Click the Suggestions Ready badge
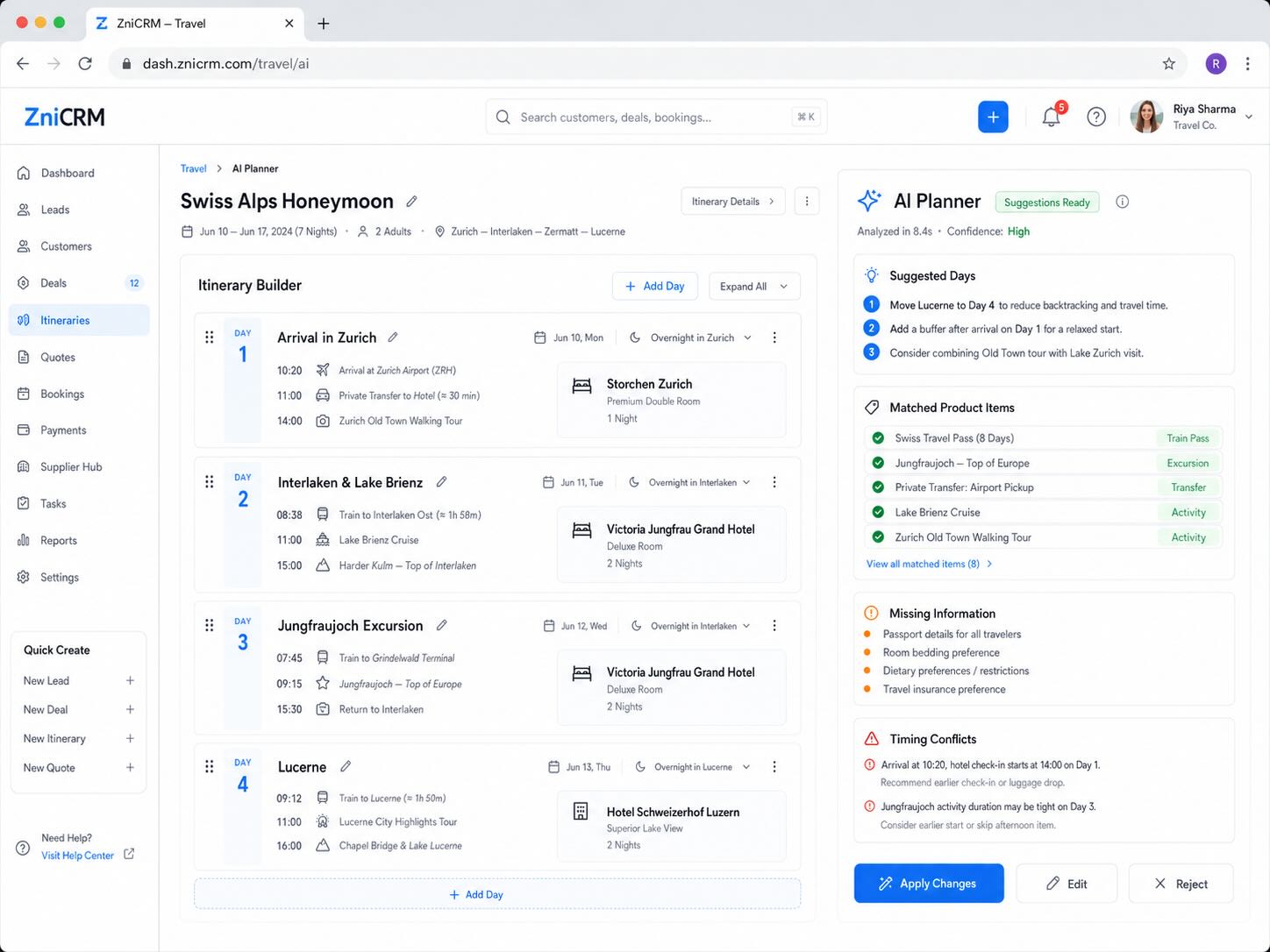 (x=1046, y=202)
